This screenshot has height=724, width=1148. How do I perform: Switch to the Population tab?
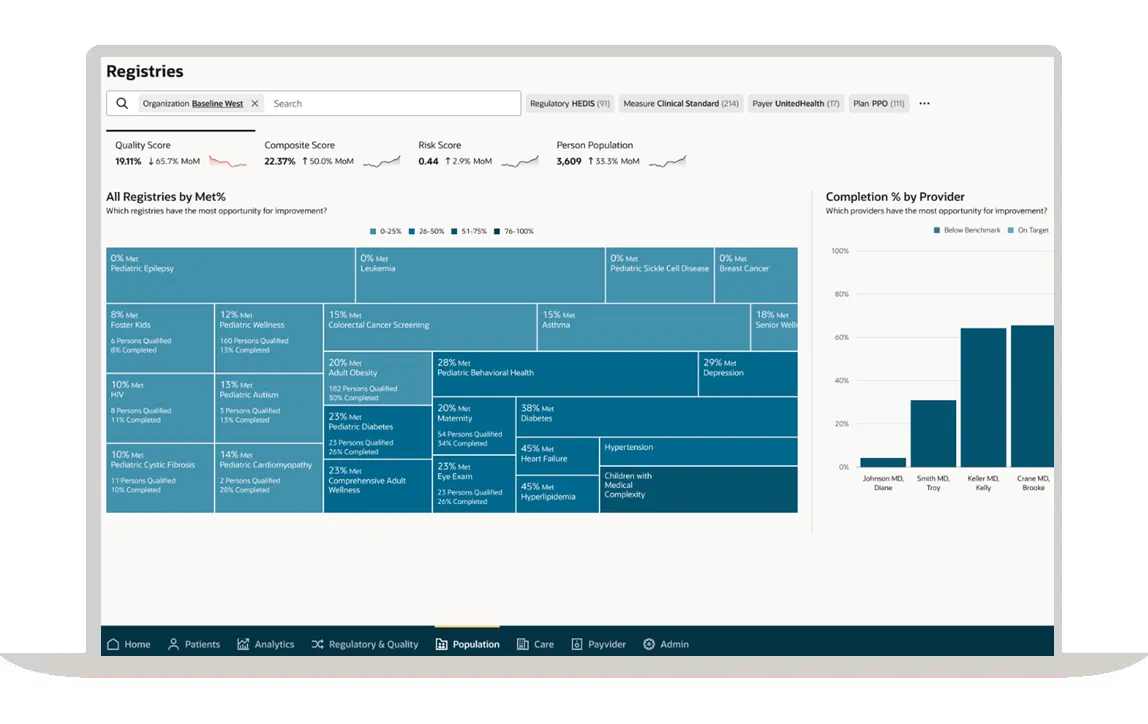467,644
